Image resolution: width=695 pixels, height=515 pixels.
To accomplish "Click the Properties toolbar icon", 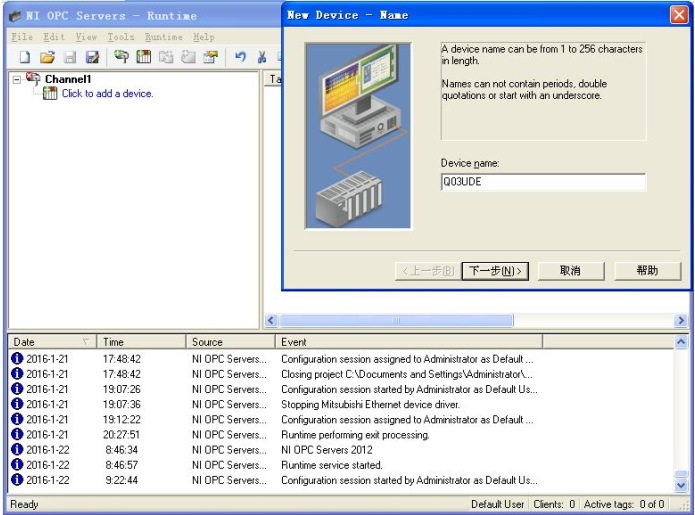I will pyautogui.click(x=211, y=57).
